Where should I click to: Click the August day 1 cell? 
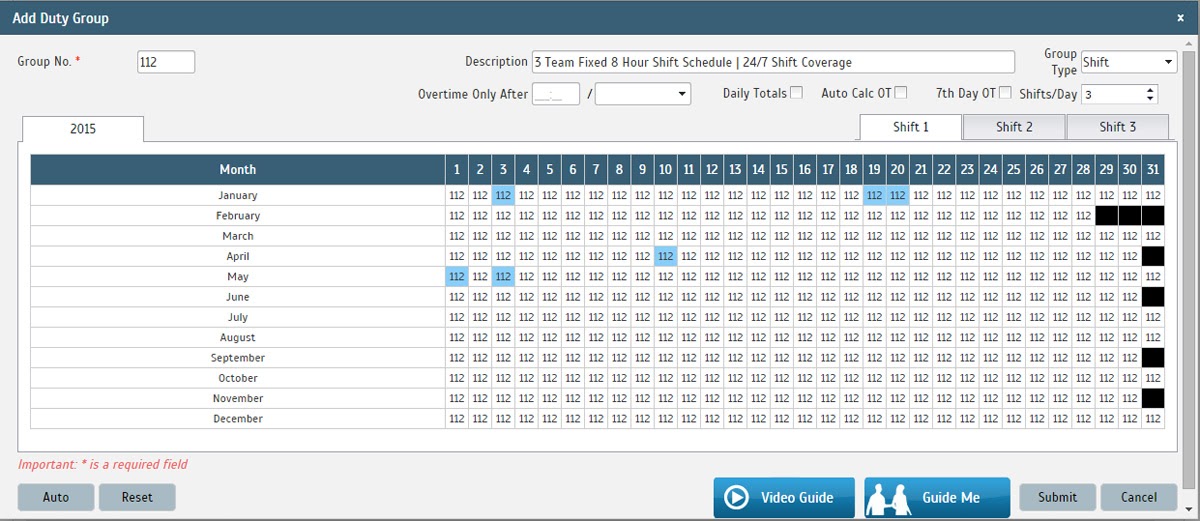point(457,338)
